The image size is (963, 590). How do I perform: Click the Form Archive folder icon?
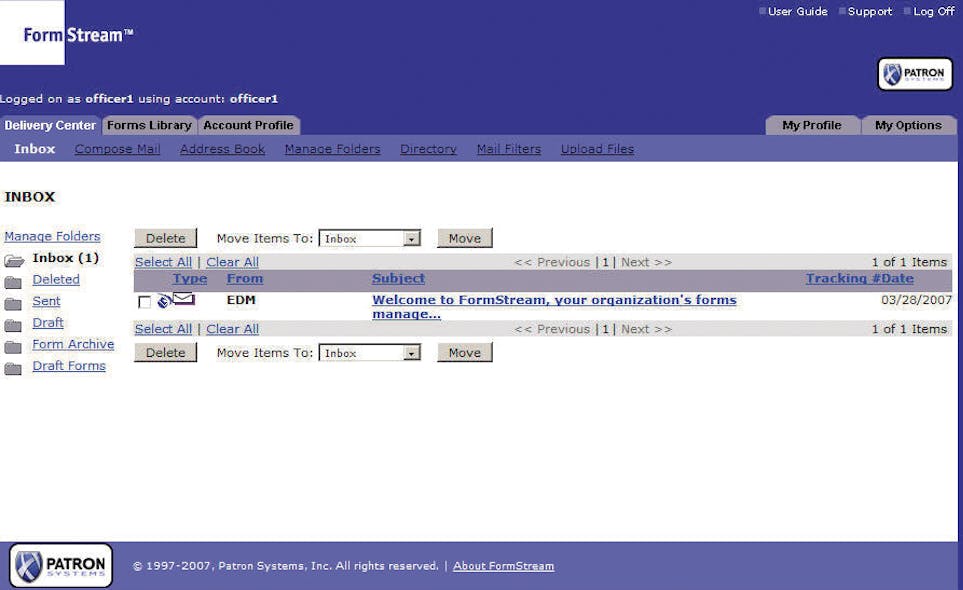[x=13, y=347]
